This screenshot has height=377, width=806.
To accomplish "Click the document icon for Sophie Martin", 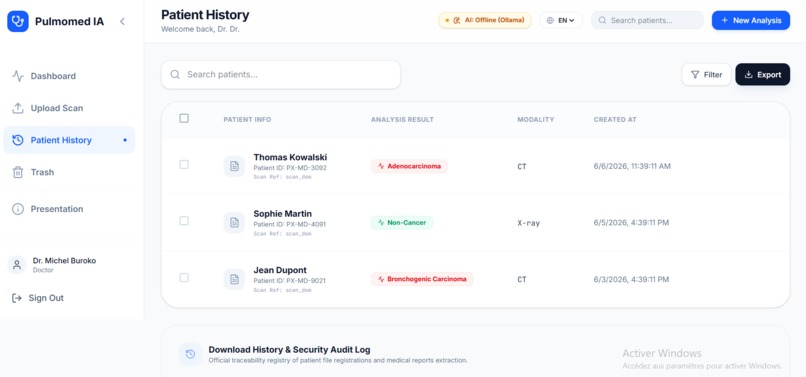I will click(x=234, y=223).
